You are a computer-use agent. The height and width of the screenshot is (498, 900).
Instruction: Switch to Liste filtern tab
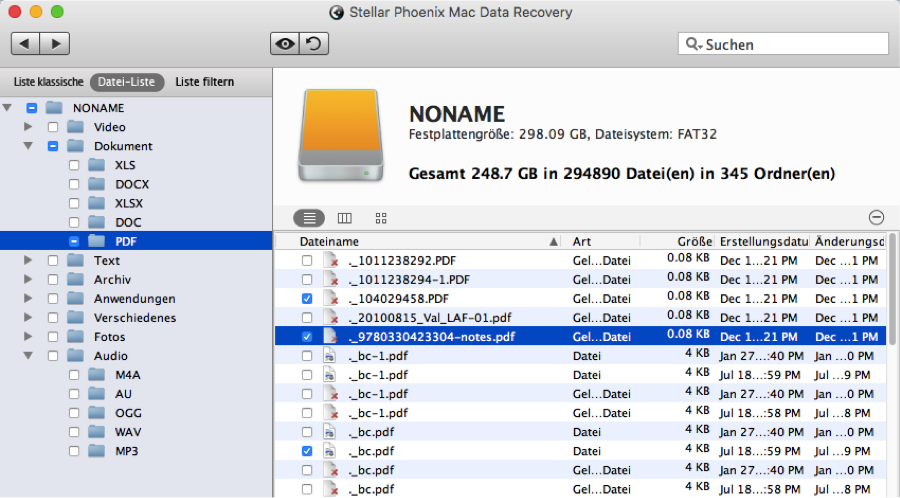tap(205, 82)
